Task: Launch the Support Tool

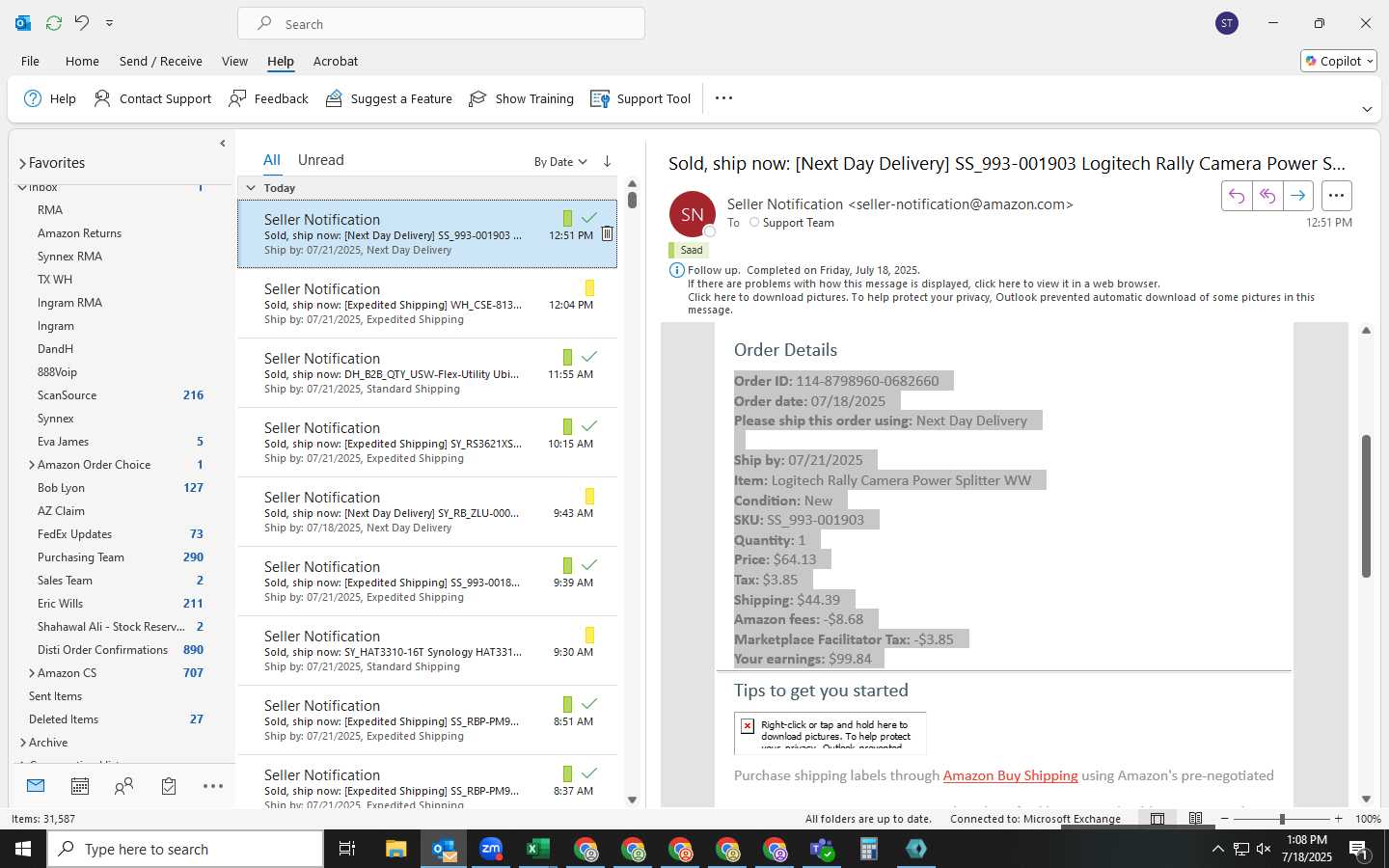Action: [640, 98]
